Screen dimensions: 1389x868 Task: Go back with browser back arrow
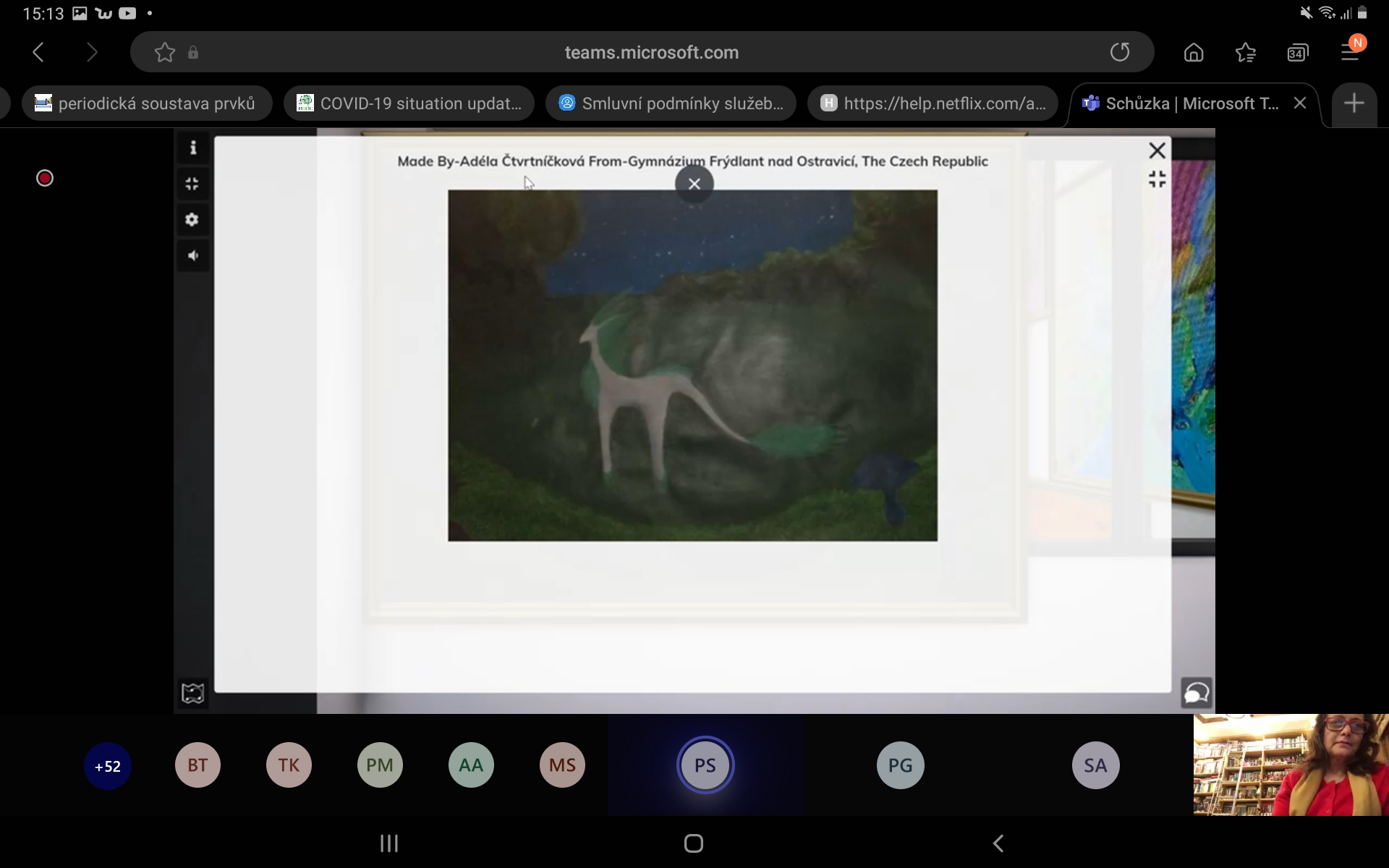(38, 52)
